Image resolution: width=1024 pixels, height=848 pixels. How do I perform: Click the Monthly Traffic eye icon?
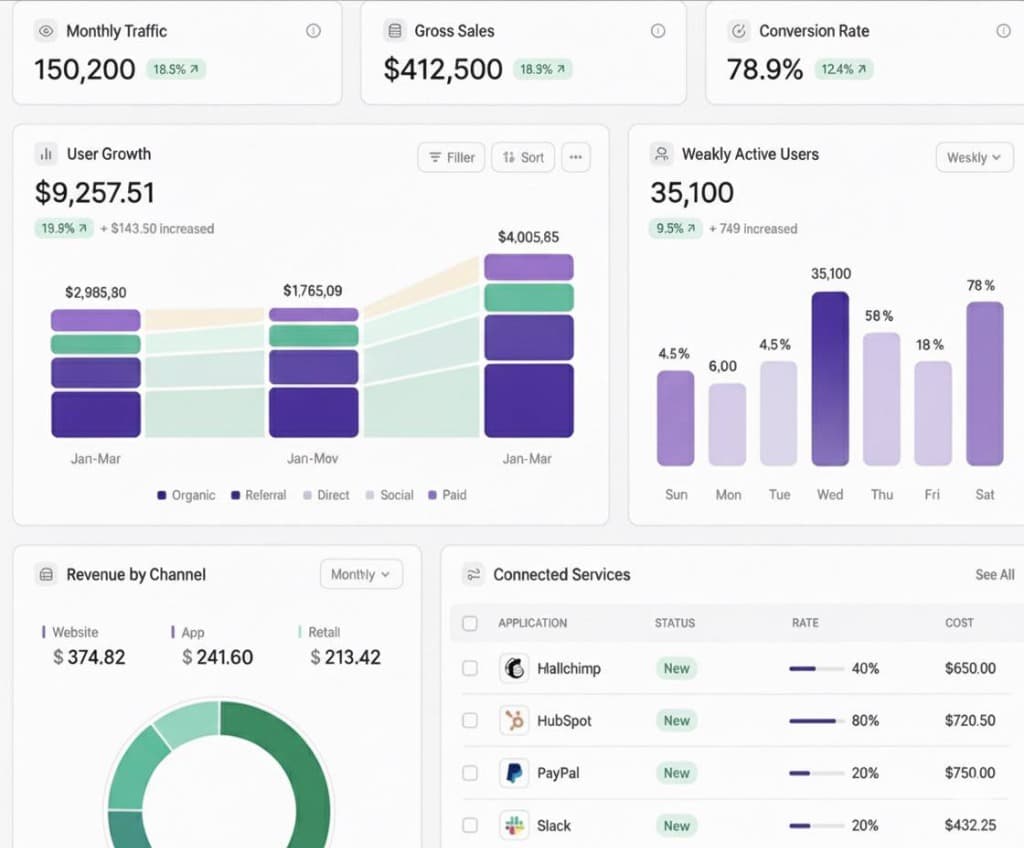[46, 31]
